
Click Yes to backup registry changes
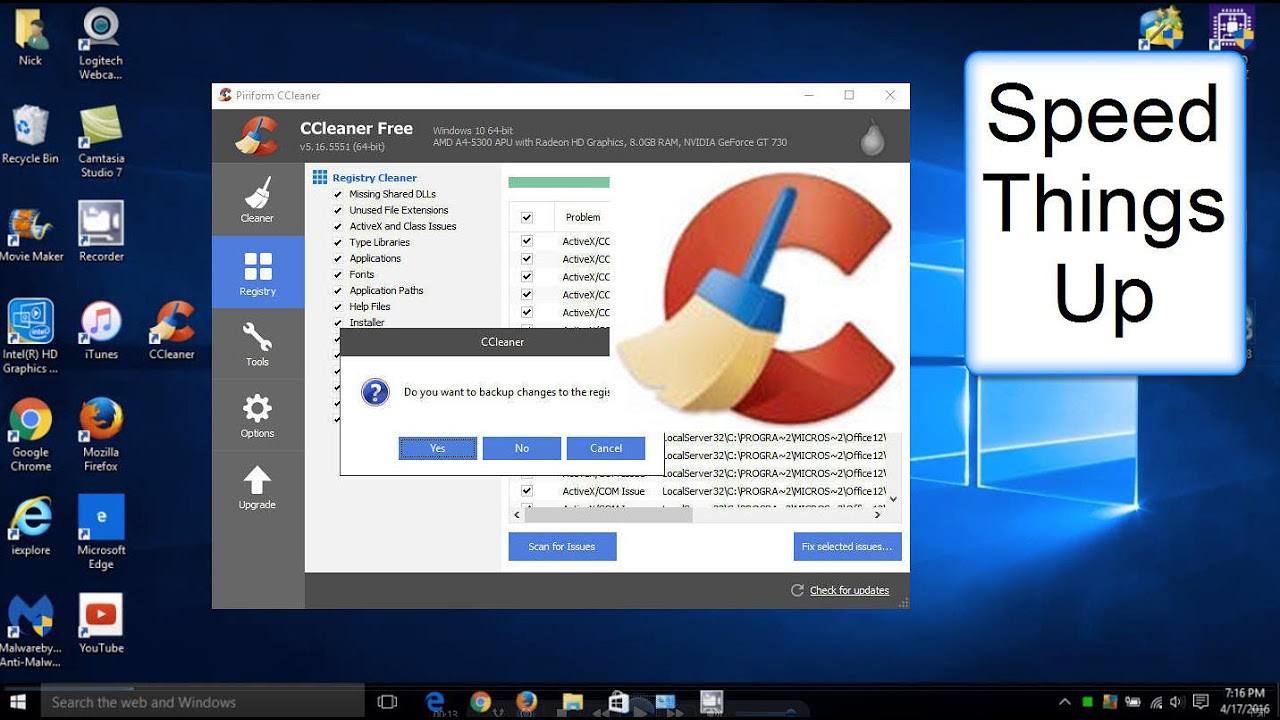(x=438, y=448)
